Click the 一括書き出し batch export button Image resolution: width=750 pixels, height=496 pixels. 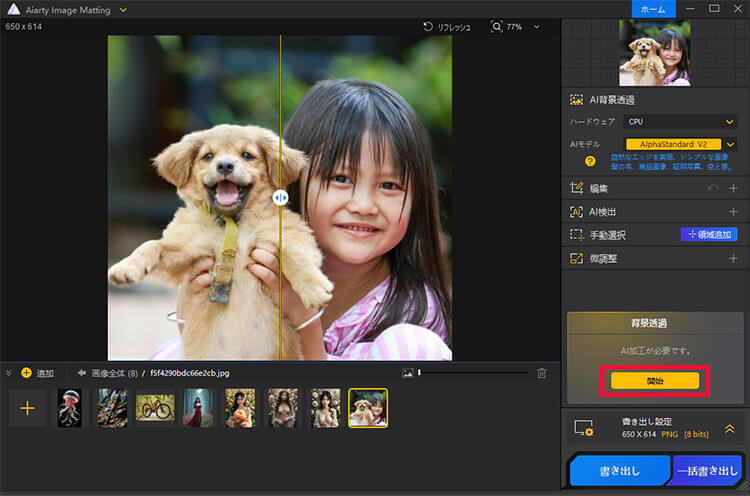pyautogui.click(x=707, y=470)
